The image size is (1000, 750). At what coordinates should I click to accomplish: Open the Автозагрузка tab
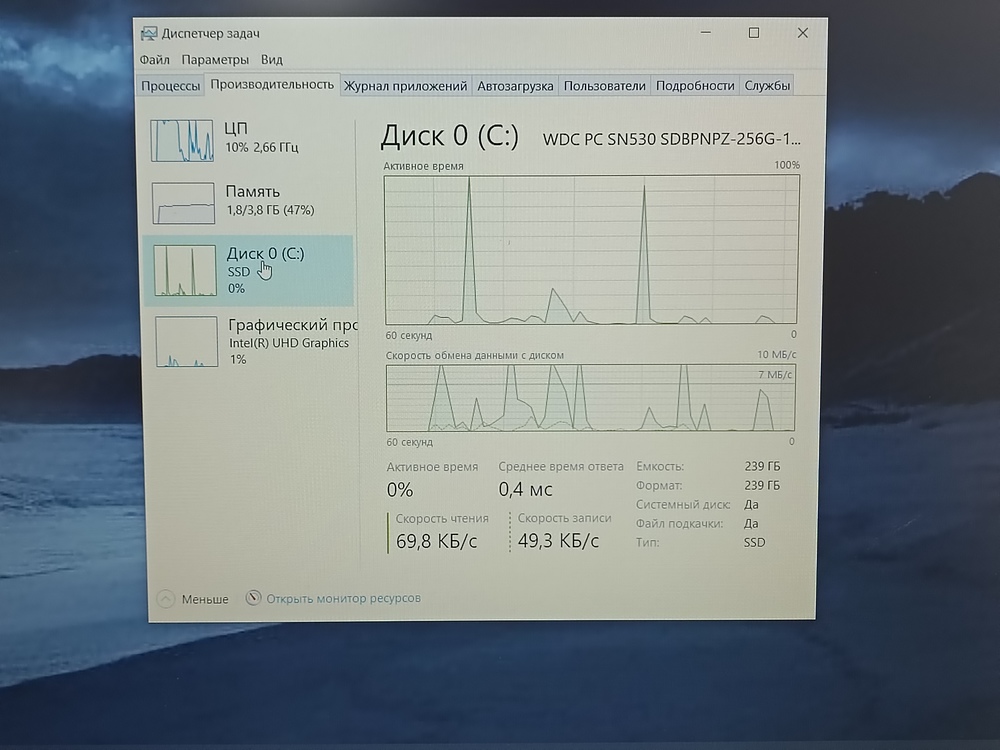click(x=515, y=86)
